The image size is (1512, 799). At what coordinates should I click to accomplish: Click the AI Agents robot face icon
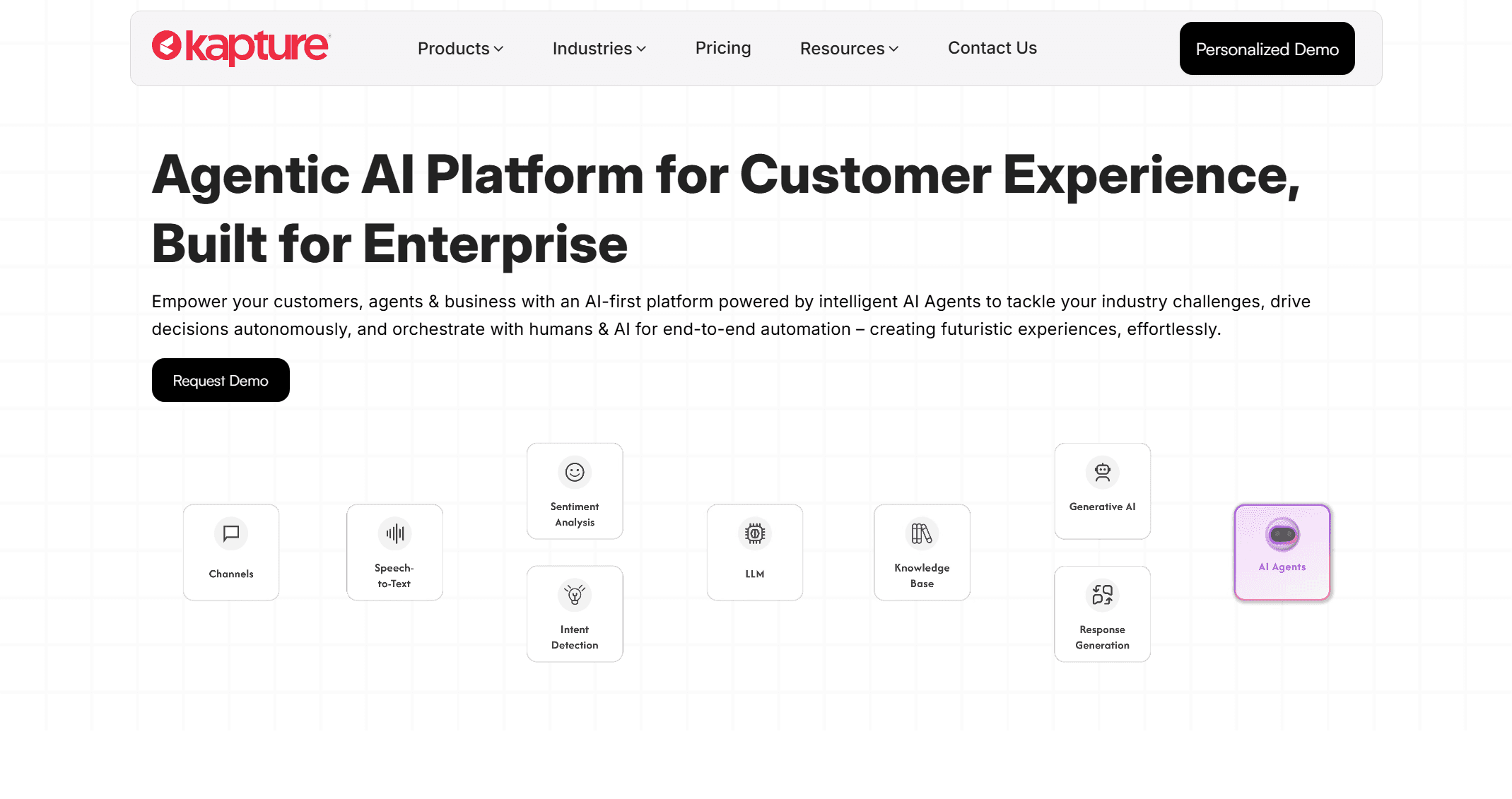click(x=1282, y=535)
